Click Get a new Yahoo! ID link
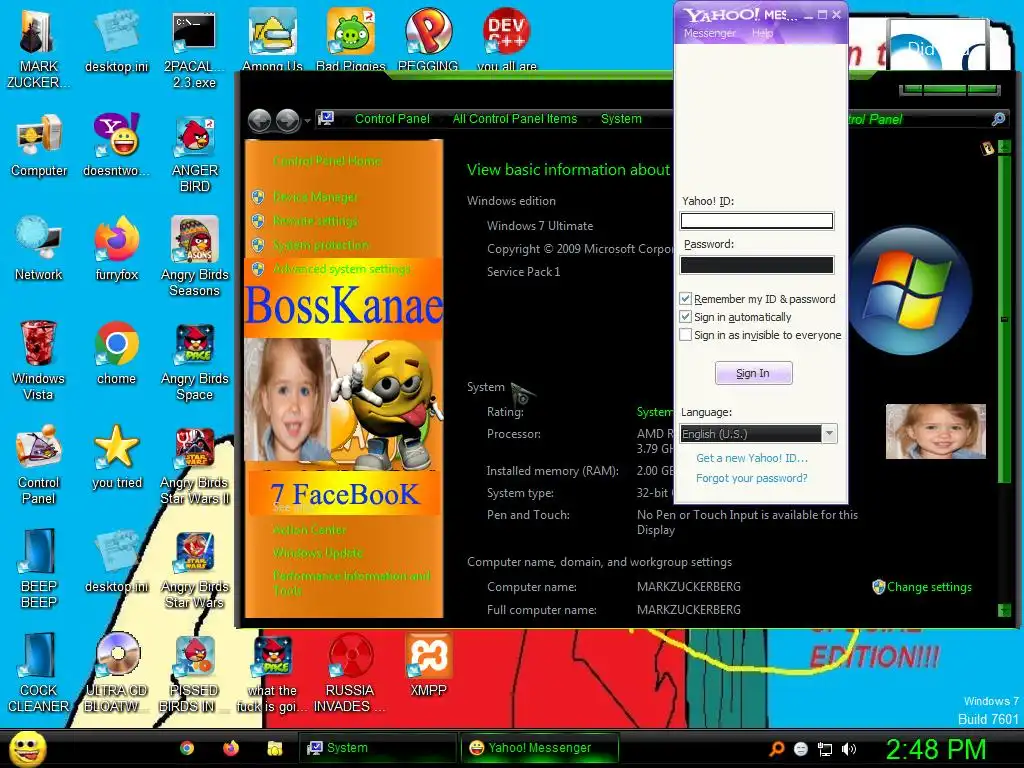This screenshot has height=768, width=1024. [x=752, y=458]
